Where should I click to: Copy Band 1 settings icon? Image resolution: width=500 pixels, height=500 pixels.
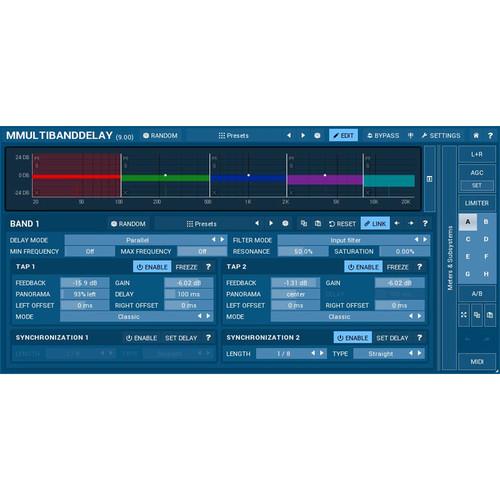click(304, 223)
